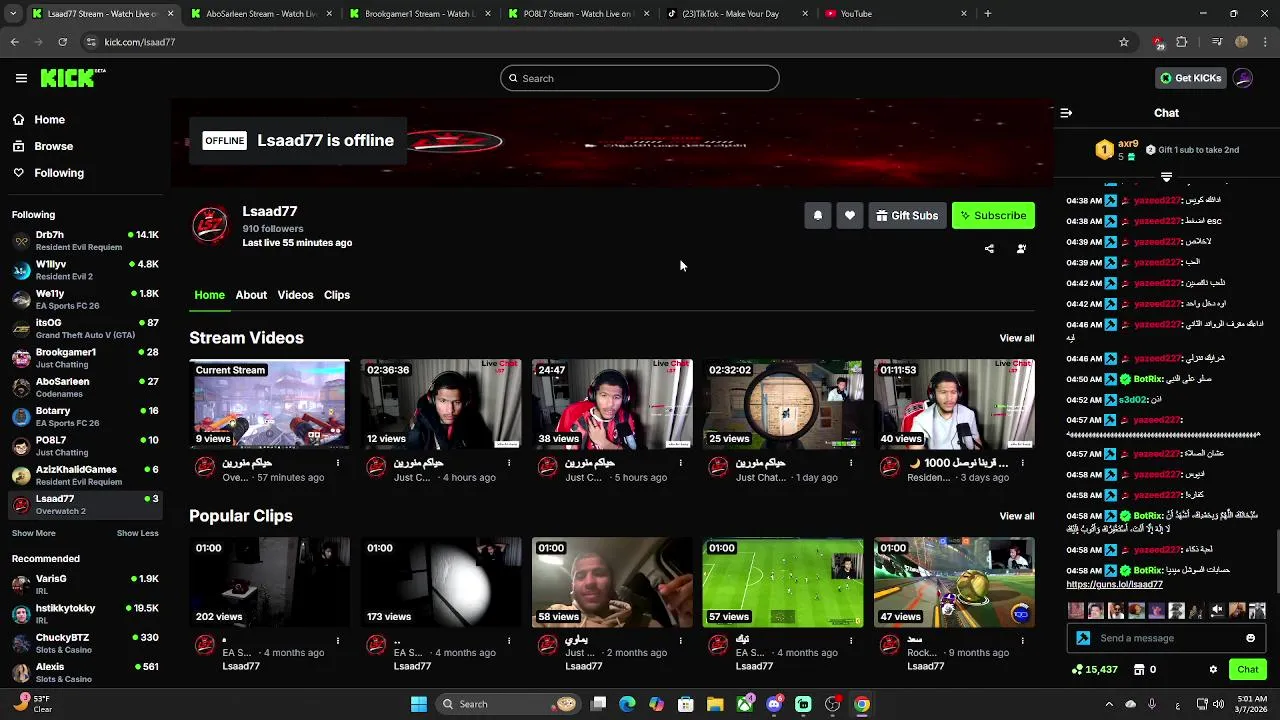This screenshot has height=720, width=1280.
Task: Click the user icon beside share
Action: (x=1021, y=249)
